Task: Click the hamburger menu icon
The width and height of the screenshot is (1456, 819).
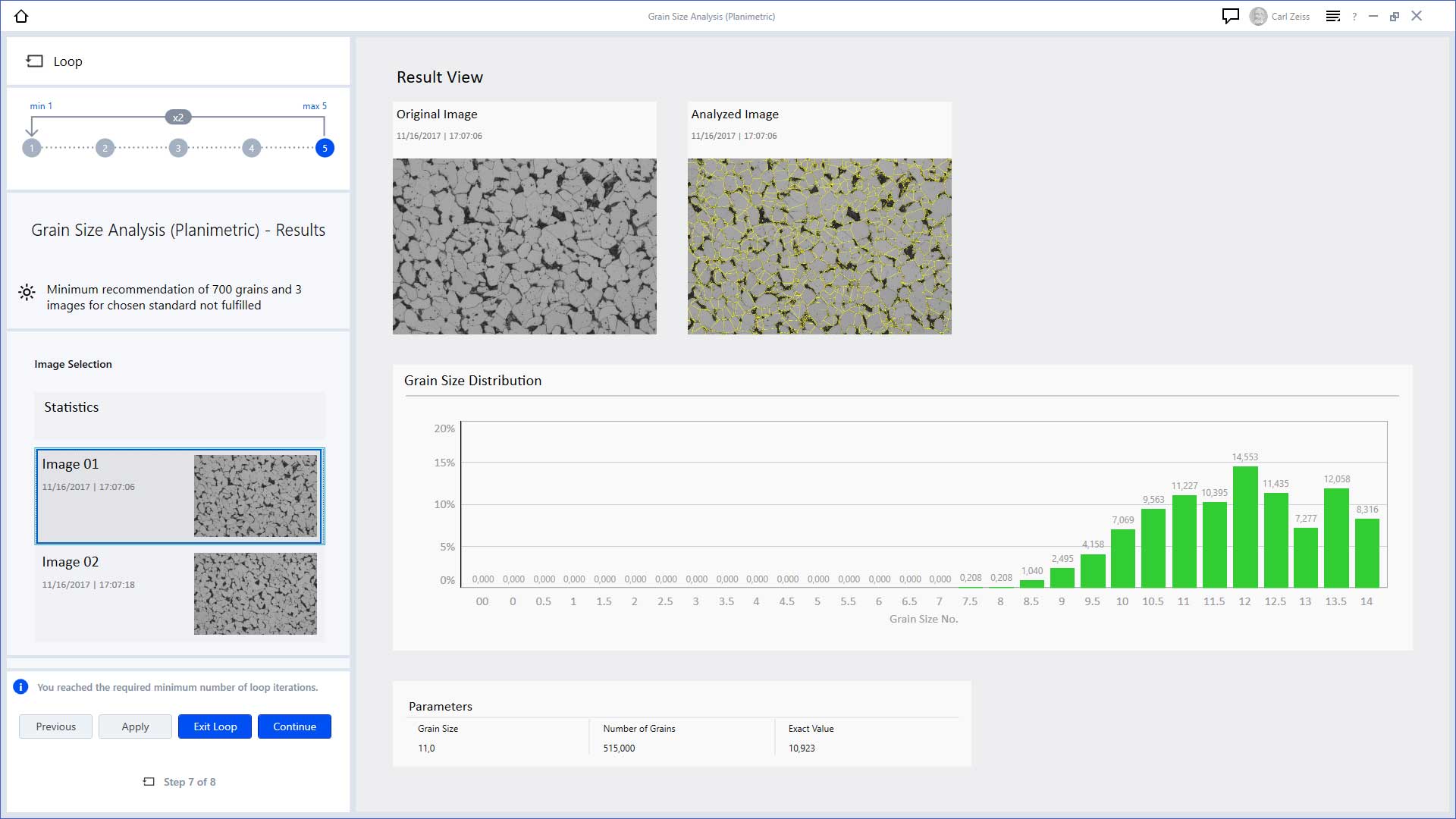Action: point(1333,16)
